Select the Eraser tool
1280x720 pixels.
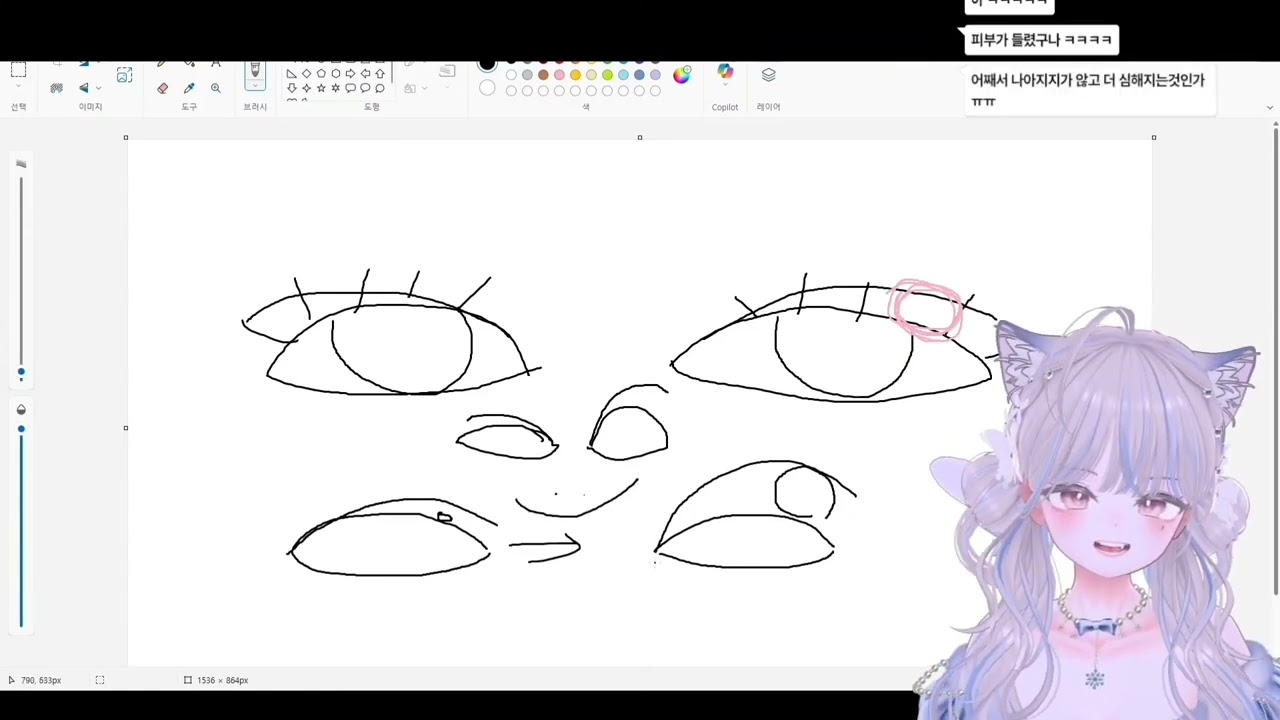click(x=163, y=88)
